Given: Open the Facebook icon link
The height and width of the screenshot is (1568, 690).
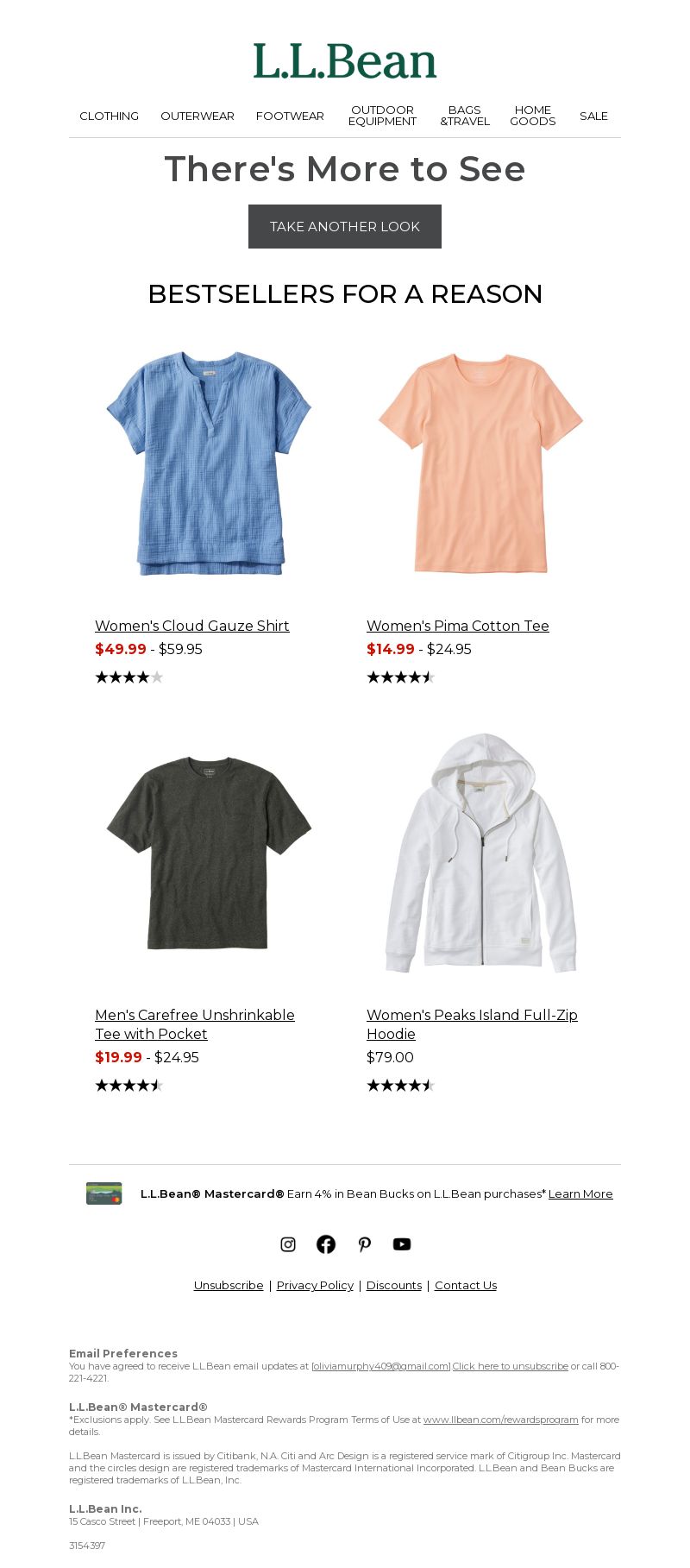Looking at the screenshot, I should [x=326, y=1244].
